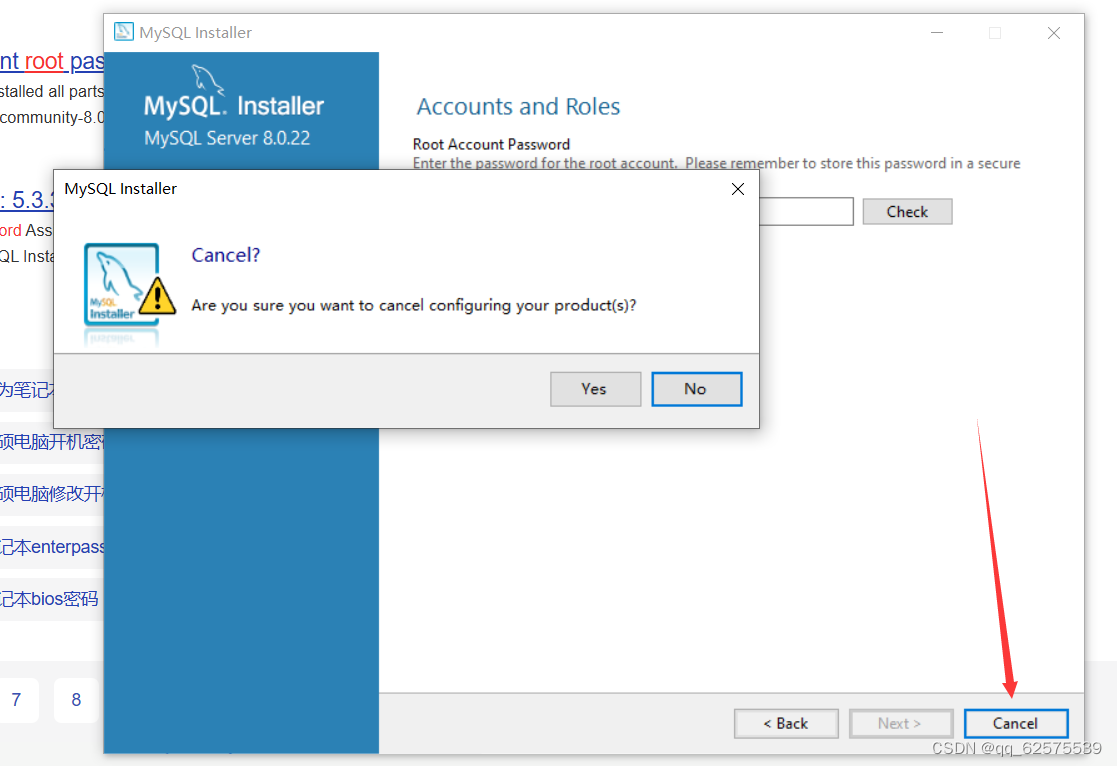Click the 'Cancel?' dialog heading

(226, 255)
